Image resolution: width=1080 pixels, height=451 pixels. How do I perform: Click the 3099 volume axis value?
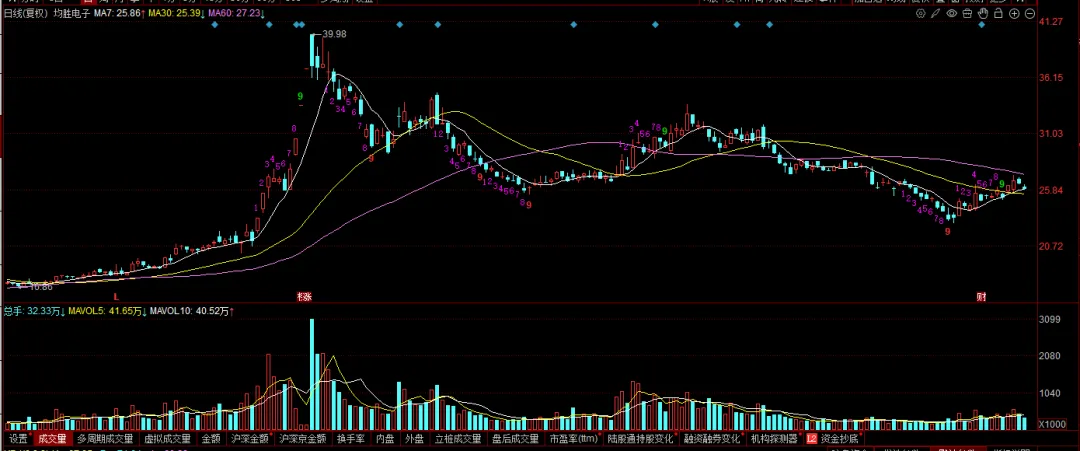click(x=1049, y=320)
